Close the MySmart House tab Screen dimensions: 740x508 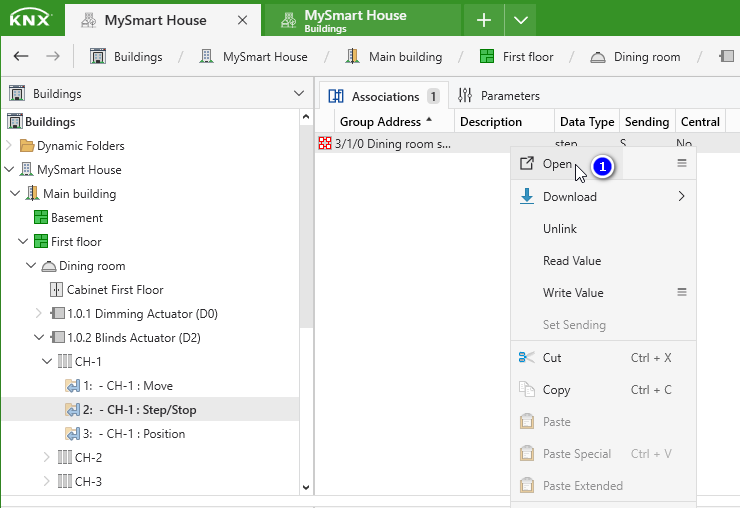242,20
